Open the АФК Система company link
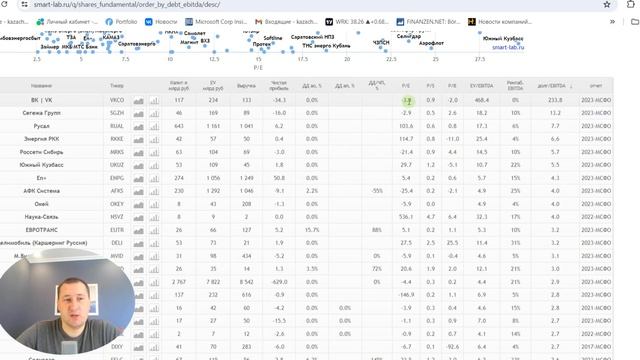This screenshot has width=640, height=360. [41, 191]
